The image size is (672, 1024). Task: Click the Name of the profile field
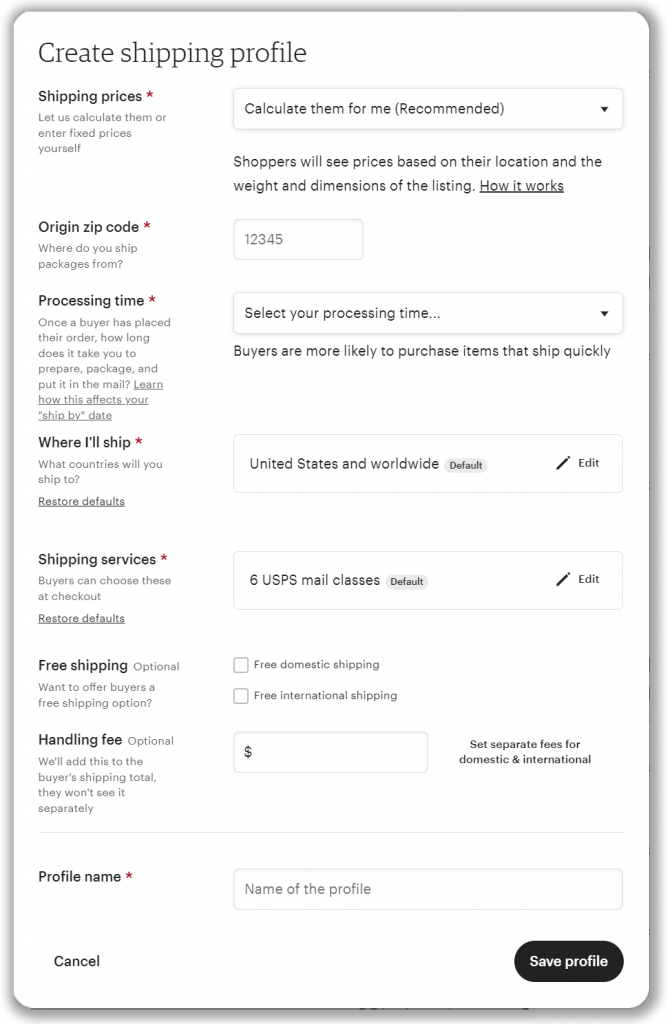click(x=427, y=888)
